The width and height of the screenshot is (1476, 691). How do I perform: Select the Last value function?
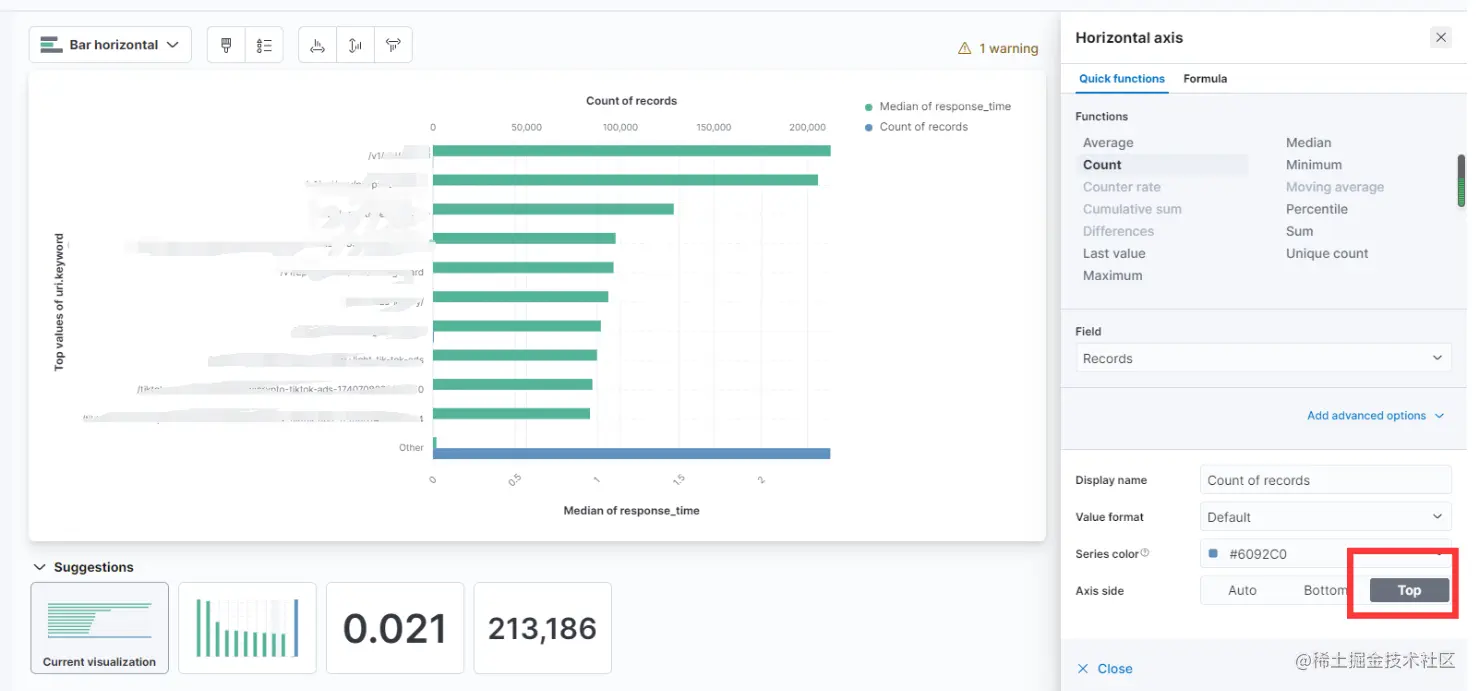pyautogui.click(x=1114, y=254)
